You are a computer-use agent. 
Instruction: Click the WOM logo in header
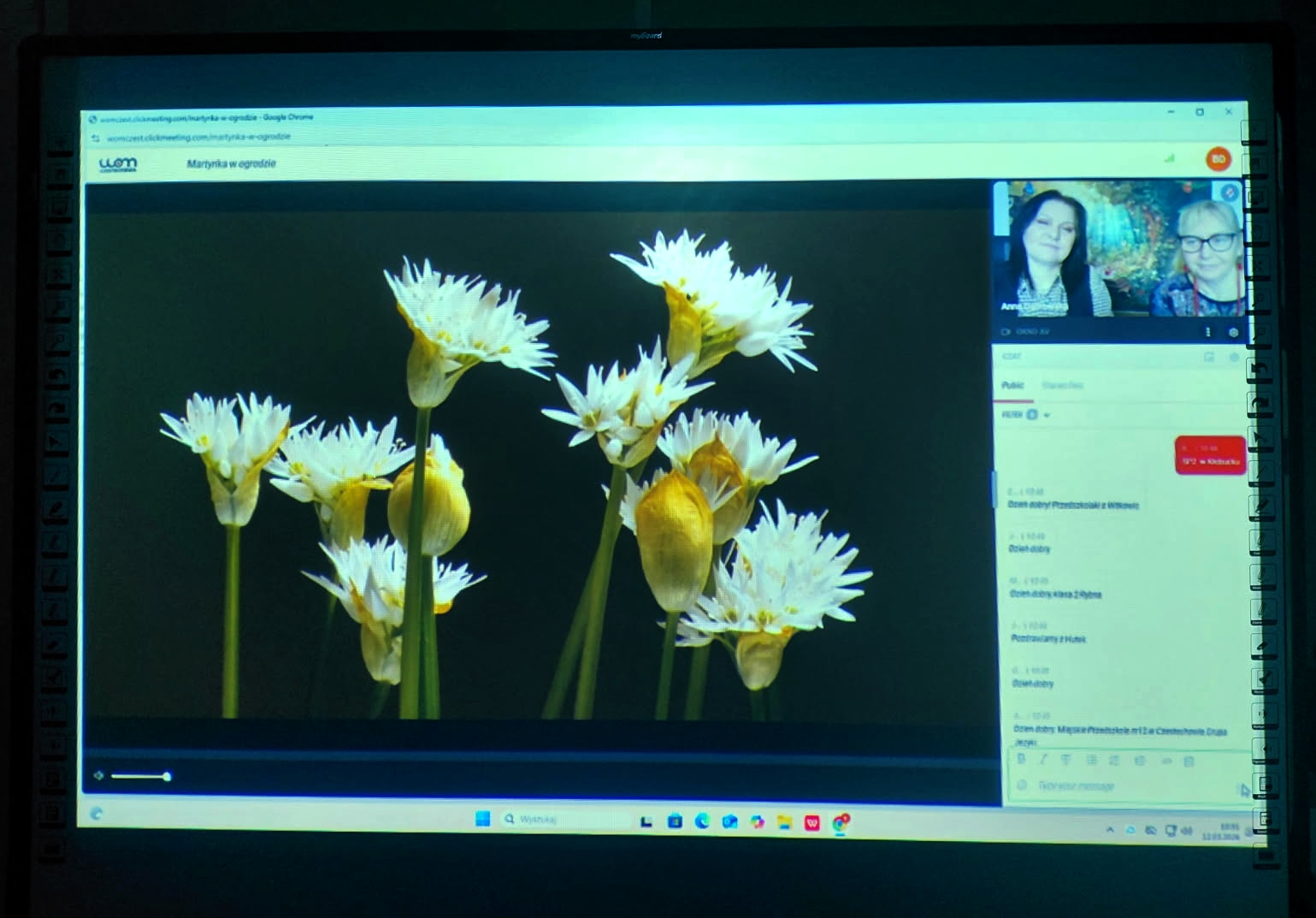(x=118, y=163)
